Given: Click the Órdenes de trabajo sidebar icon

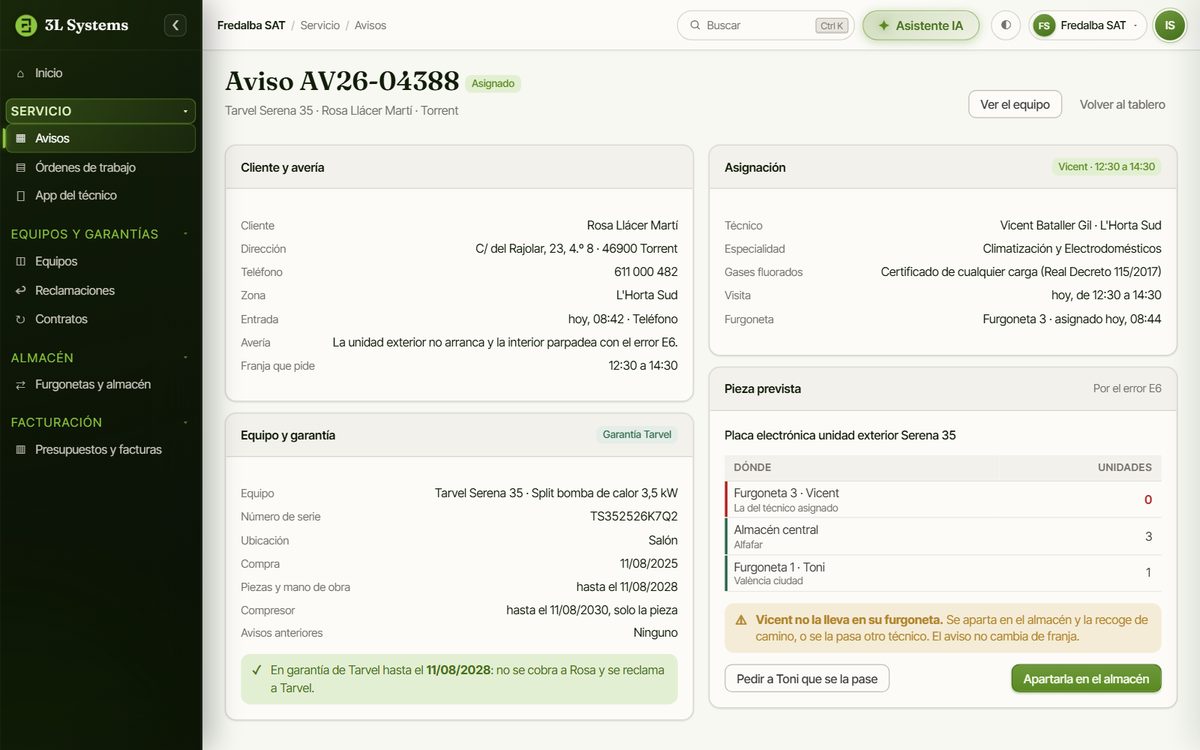Looking at the screenshot, I should tap(21, 168).
